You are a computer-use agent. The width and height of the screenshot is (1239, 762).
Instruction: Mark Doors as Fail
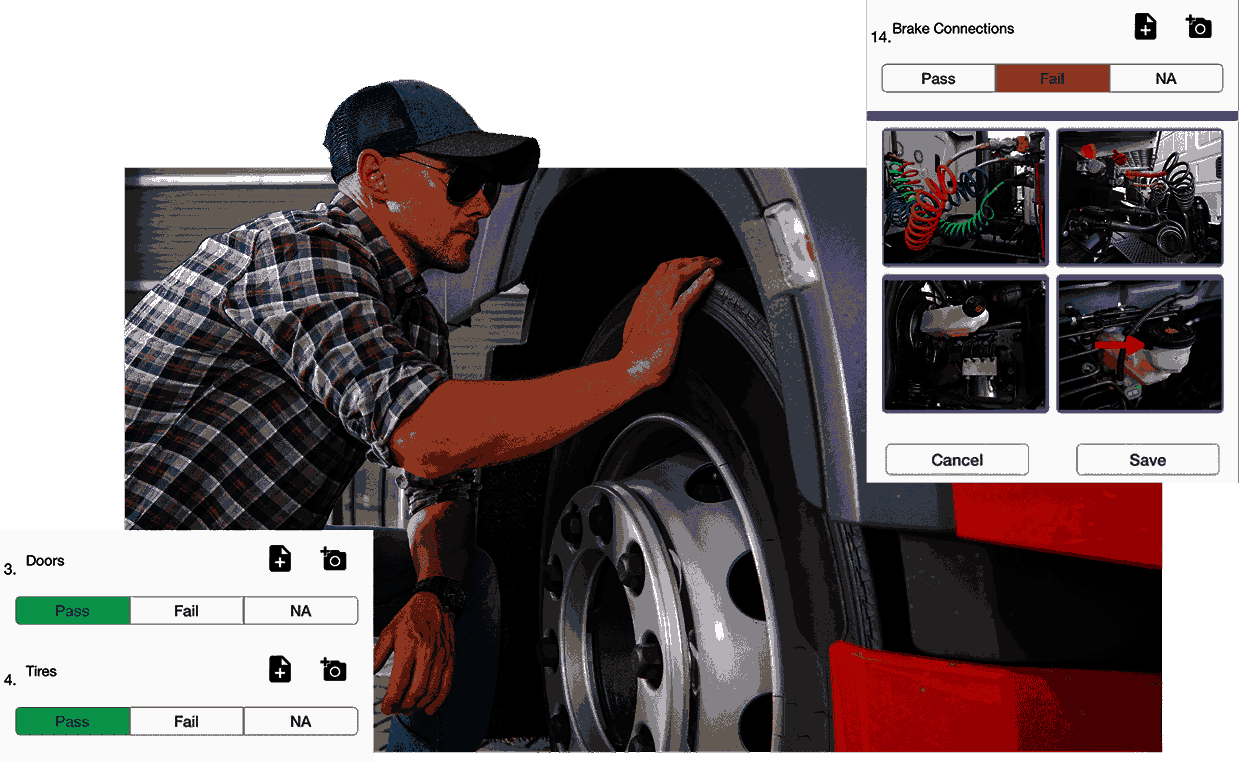[186, 610]
